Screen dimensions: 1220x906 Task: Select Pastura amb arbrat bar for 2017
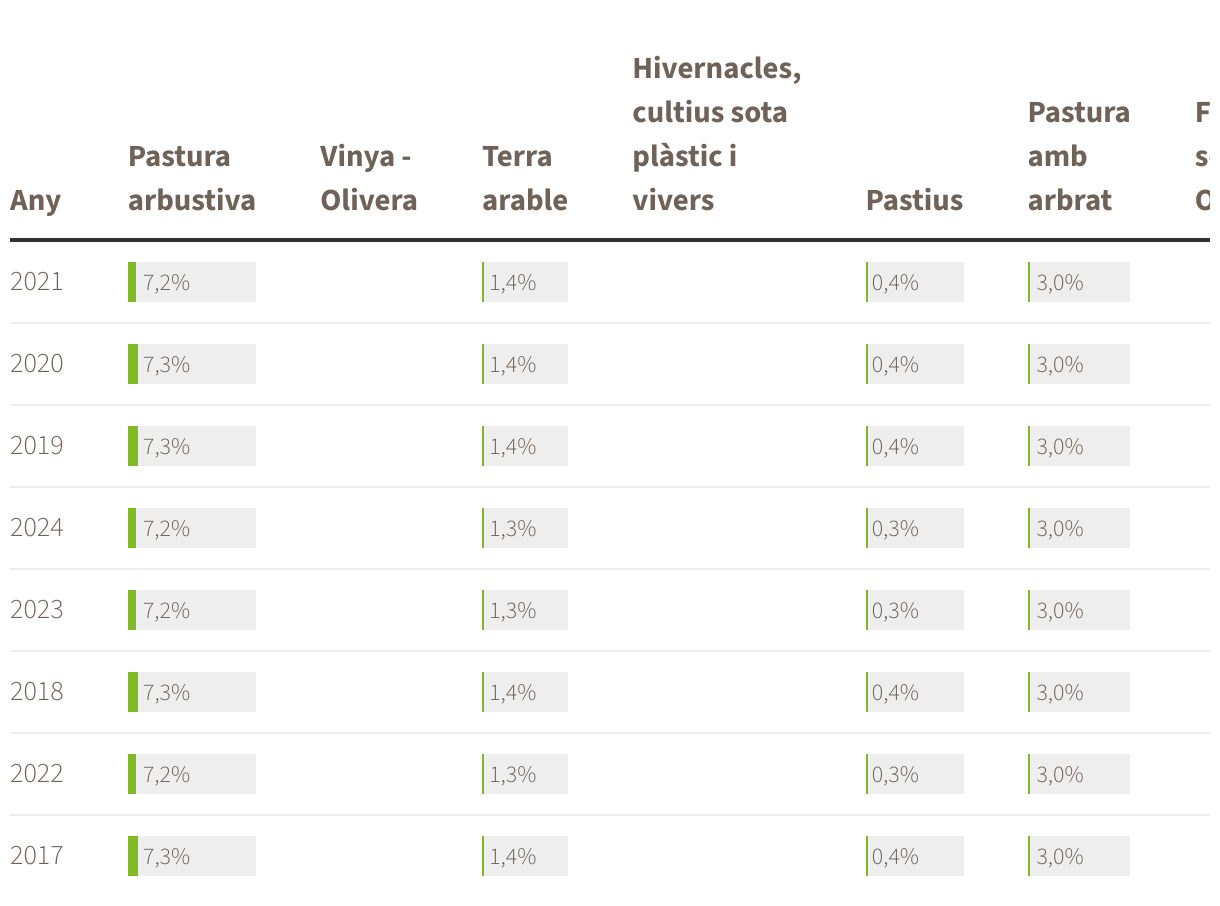click(x=1079, y=856)
